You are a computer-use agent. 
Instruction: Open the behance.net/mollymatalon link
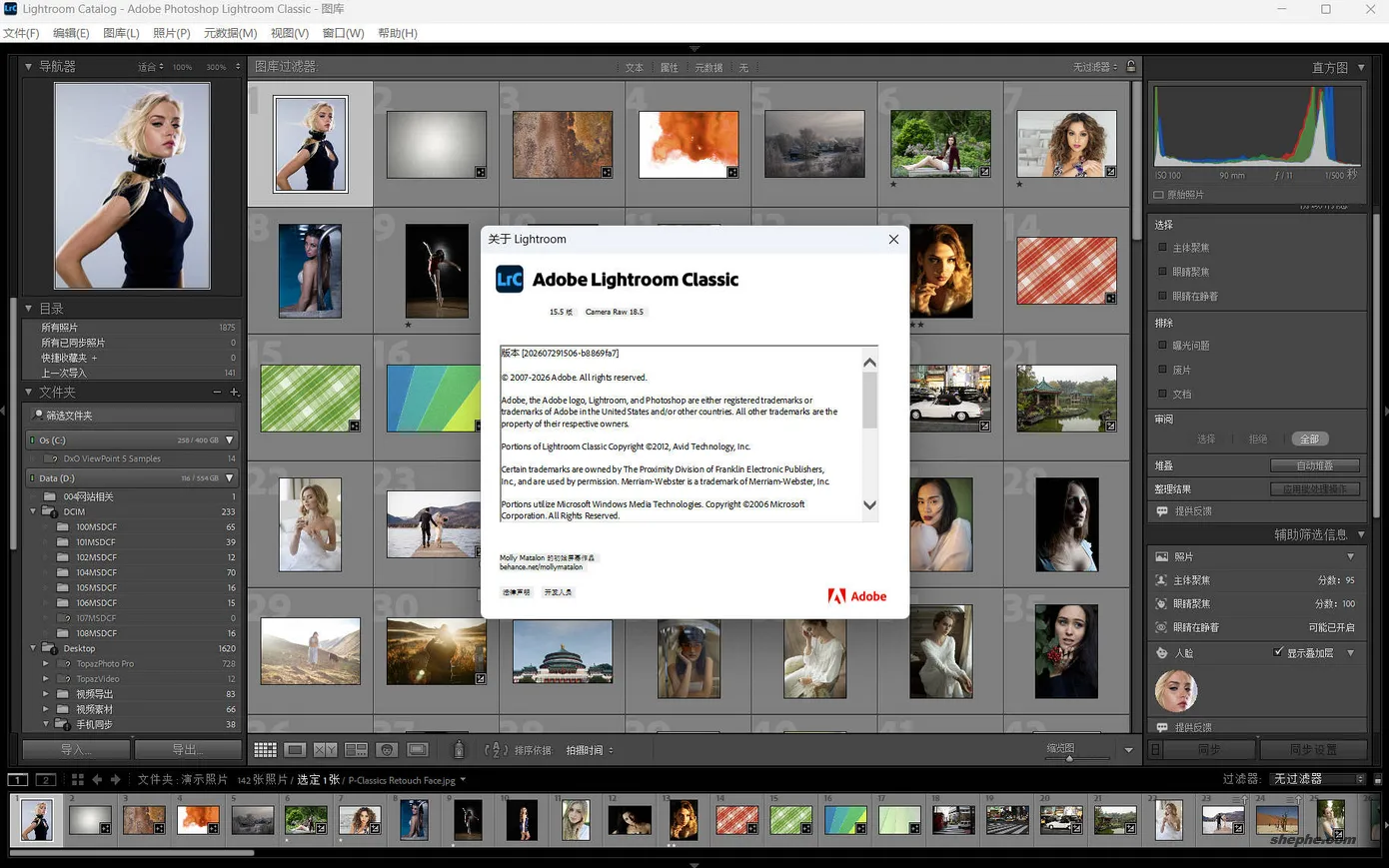541,567
